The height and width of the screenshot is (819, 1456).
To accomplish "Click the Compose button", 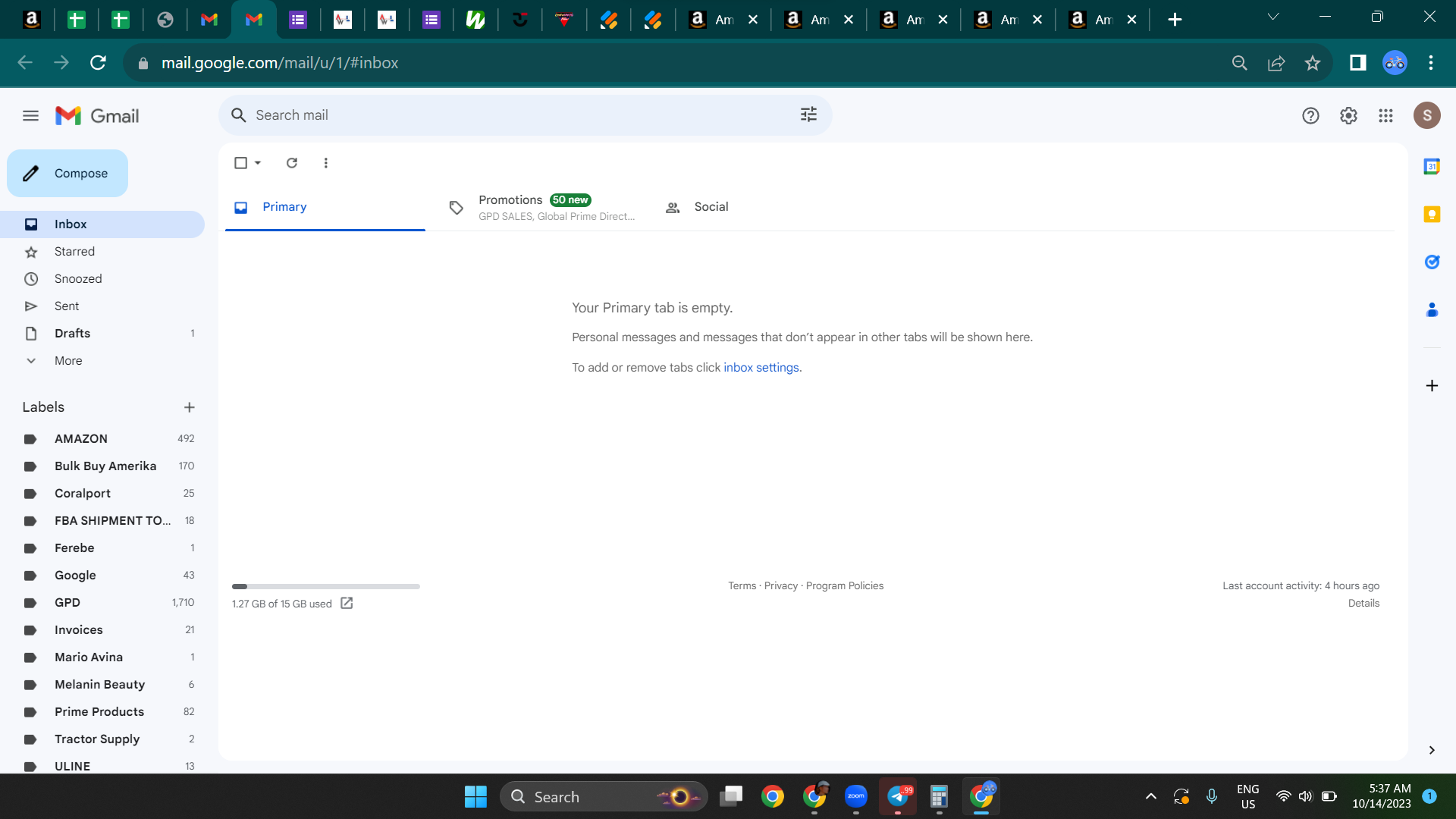I will pyautogui.click(x=67, y=173).
